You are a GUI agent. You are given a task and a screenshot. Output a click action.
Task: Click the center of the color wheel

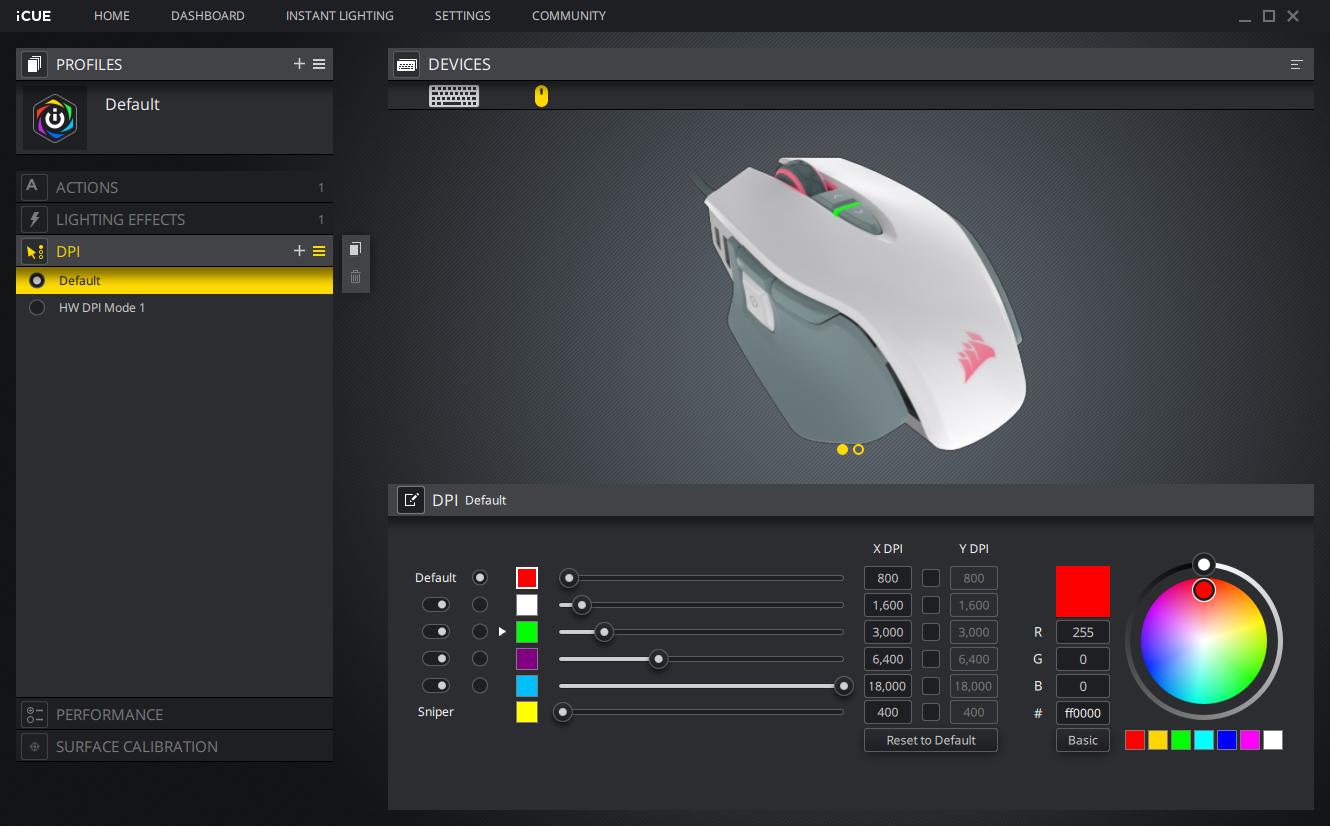tap(1204, 641)
